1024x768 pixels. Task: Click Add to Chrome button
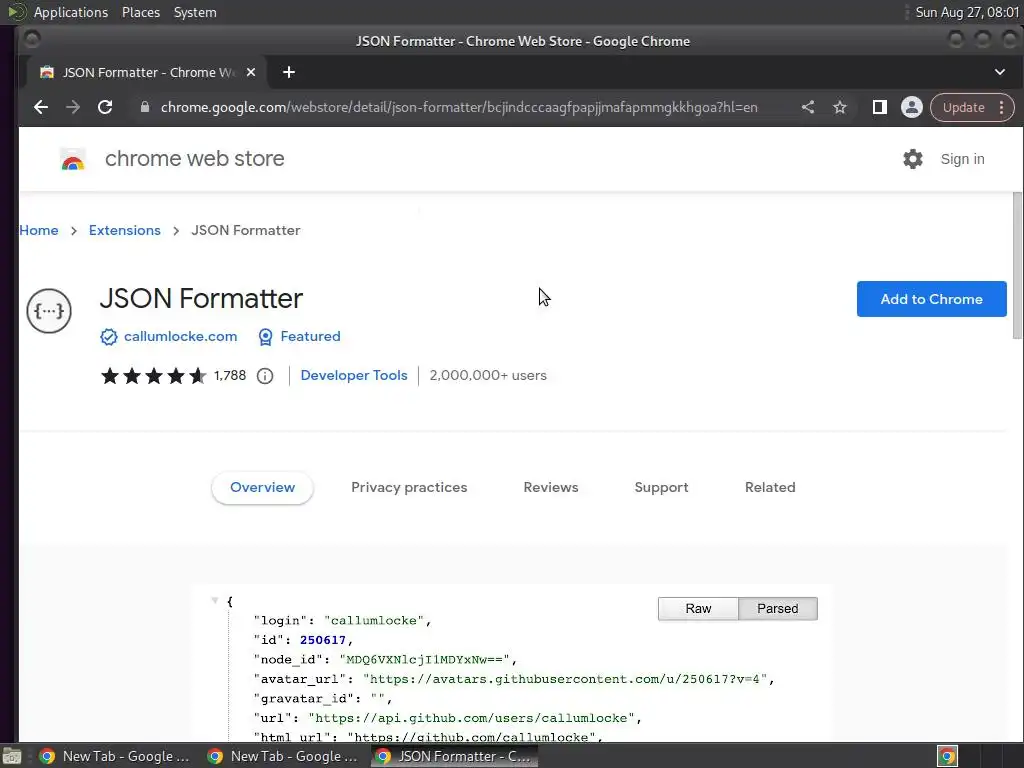(931, 299)
